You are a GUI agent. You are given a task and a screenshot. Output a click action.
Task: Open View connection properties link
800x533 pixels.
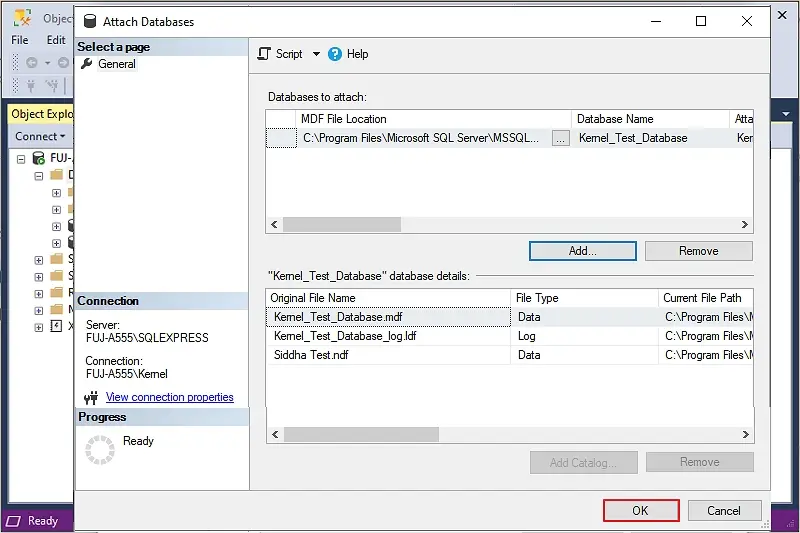169,397
